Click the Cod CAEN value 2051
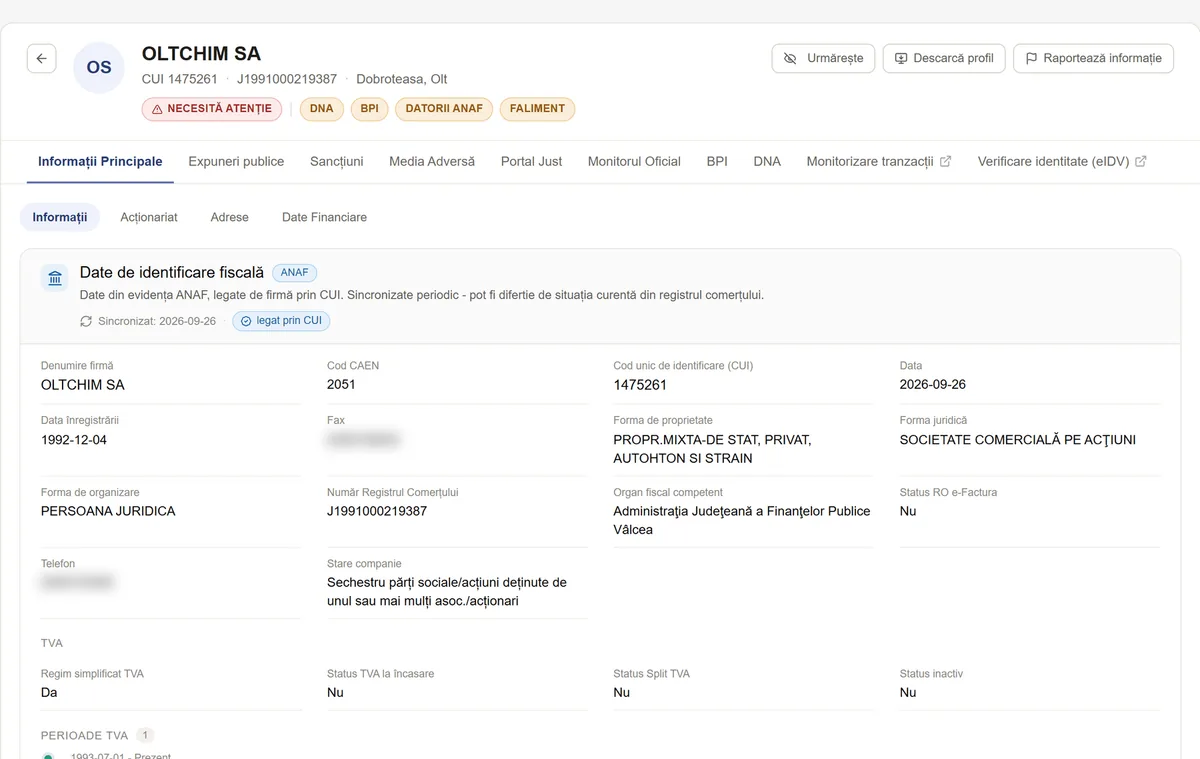This screenshot has width=1200, height=759. pyautogui.click(x=341, y=385)
